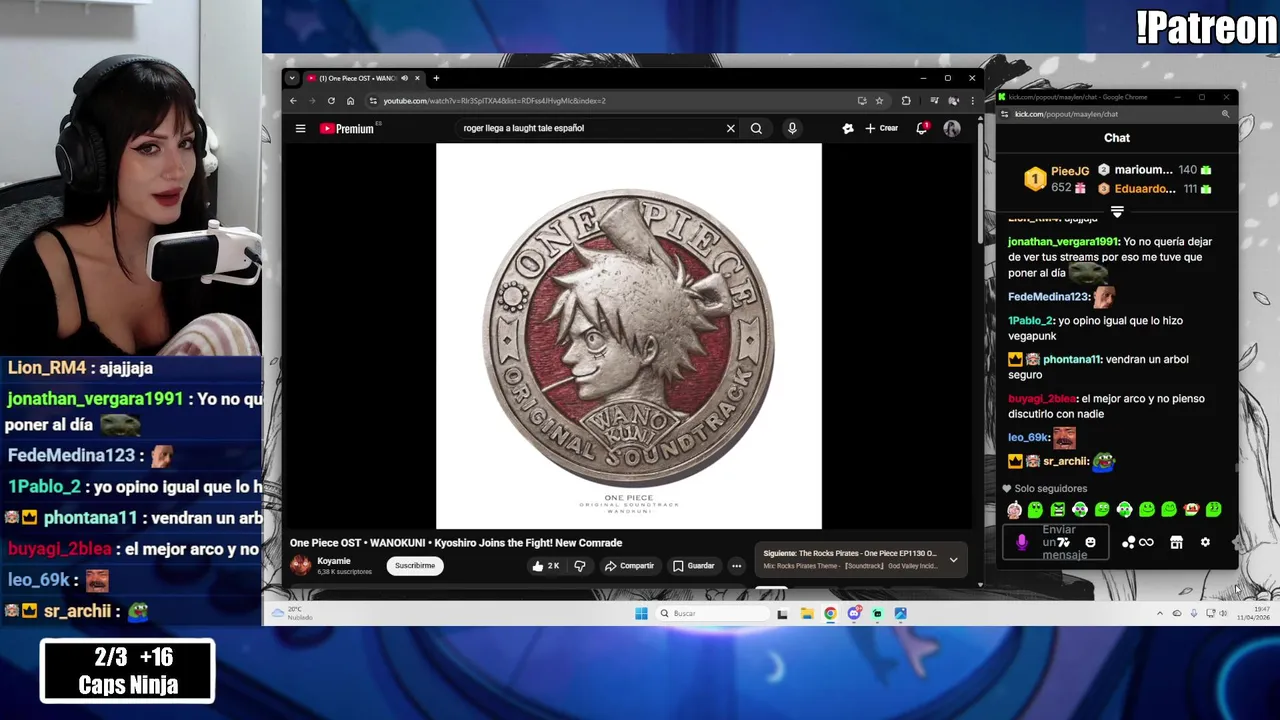1280x720 pixels.
Task: Expand the Chrome tab search dropdown
Action: click(x=292, y=78)
